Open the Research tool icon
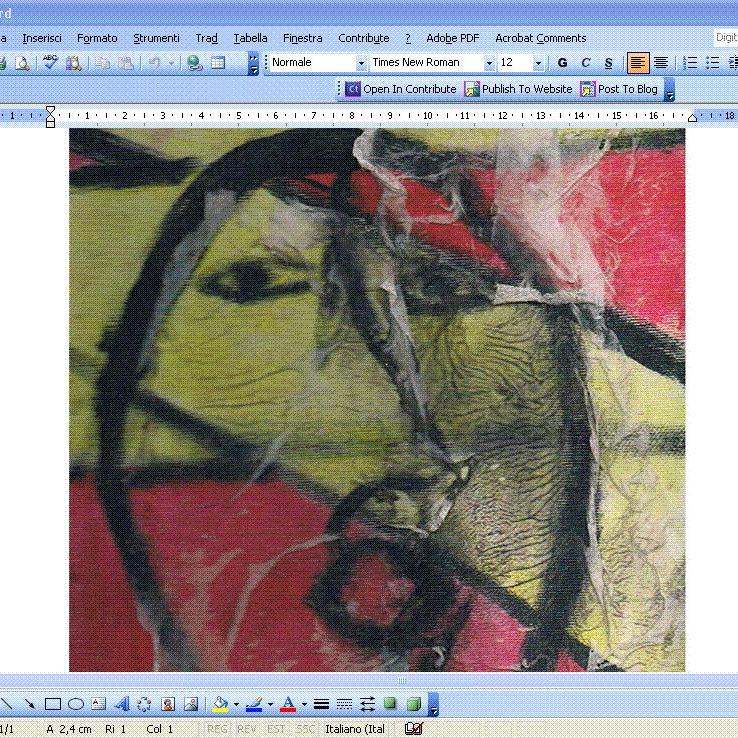Image resolution: width=738 pixels, height=738 pixels. click(73, 63)
